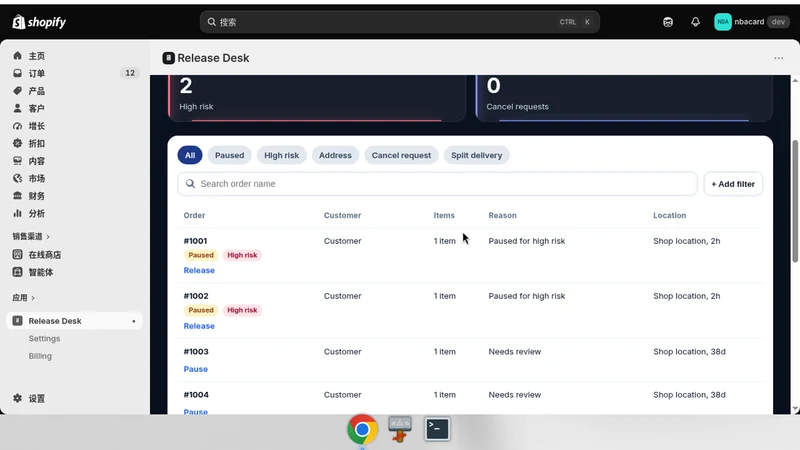Click 'Needs review' in row #1003
This screenshot has height=450, width=800.
click(x=515, y=352)
